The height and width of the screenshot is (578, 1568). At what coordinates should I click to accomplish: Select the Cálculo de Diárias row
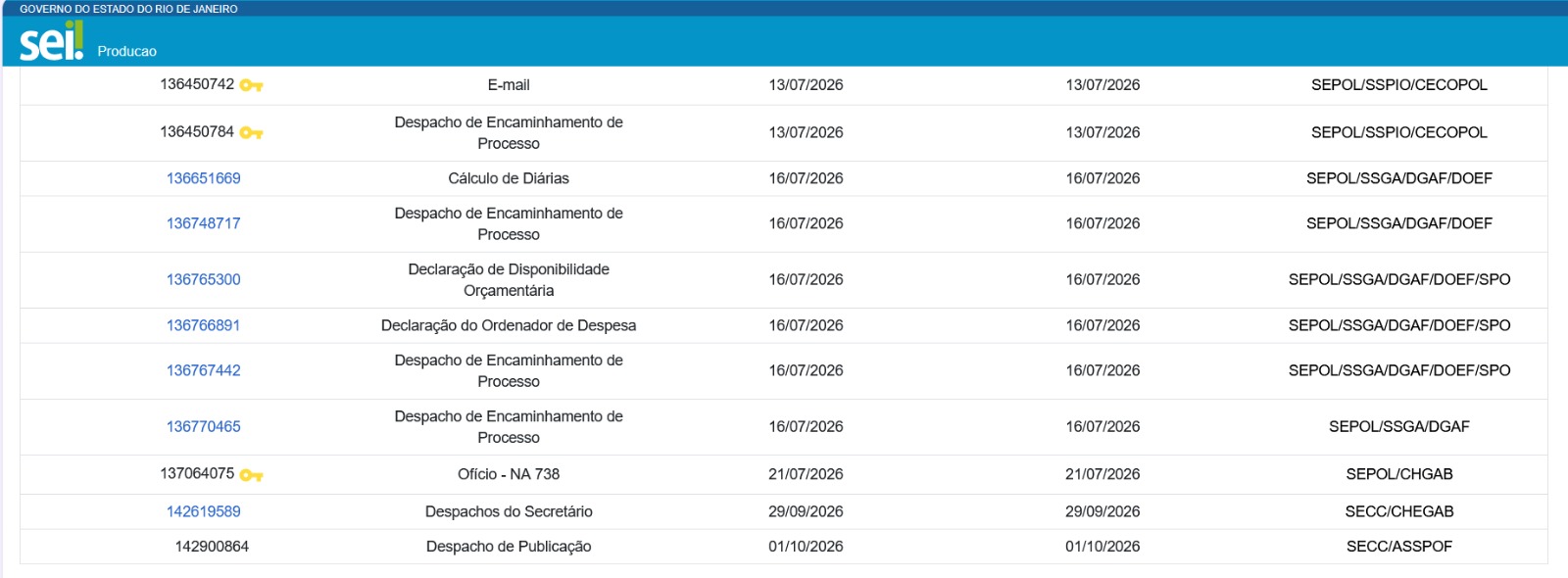784,178
